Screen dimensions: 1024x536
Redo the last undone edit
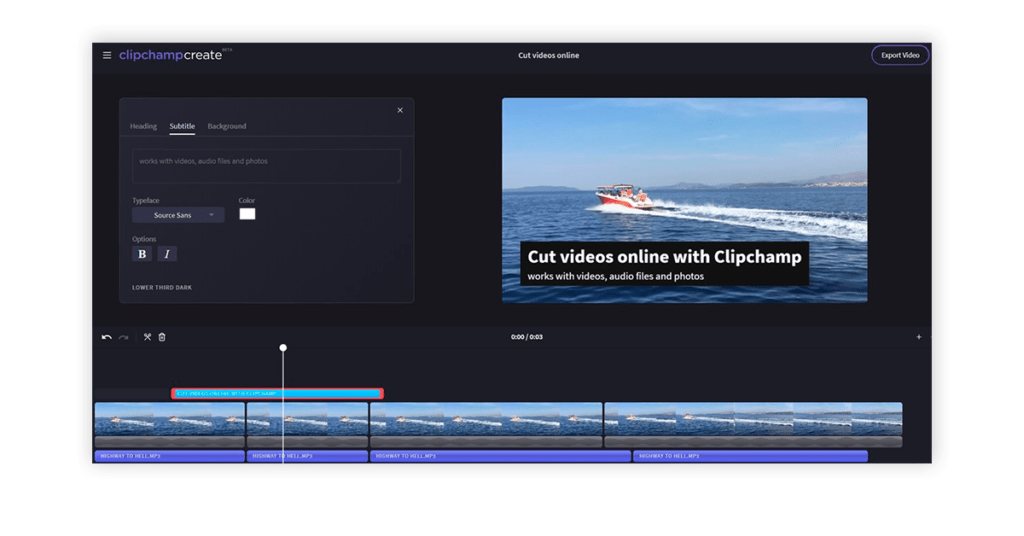[x=123, y=338]
